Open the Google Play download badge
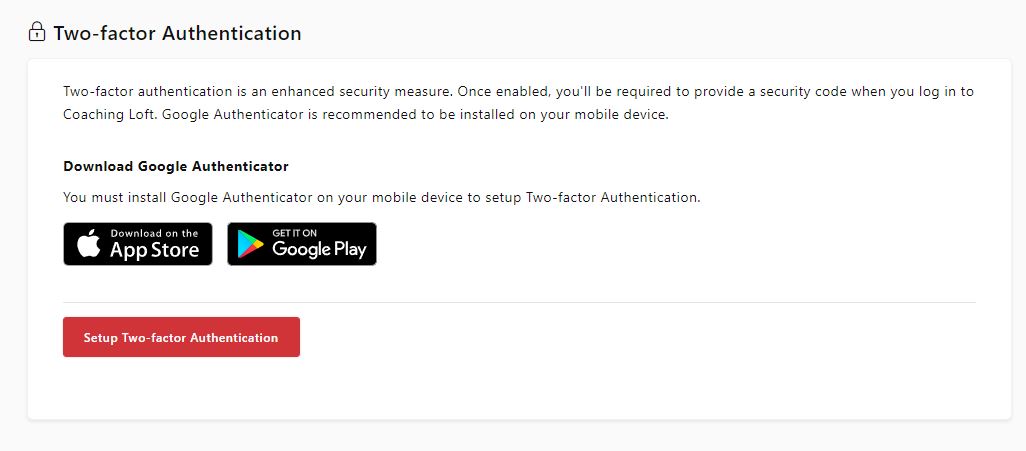 point(302,244)
